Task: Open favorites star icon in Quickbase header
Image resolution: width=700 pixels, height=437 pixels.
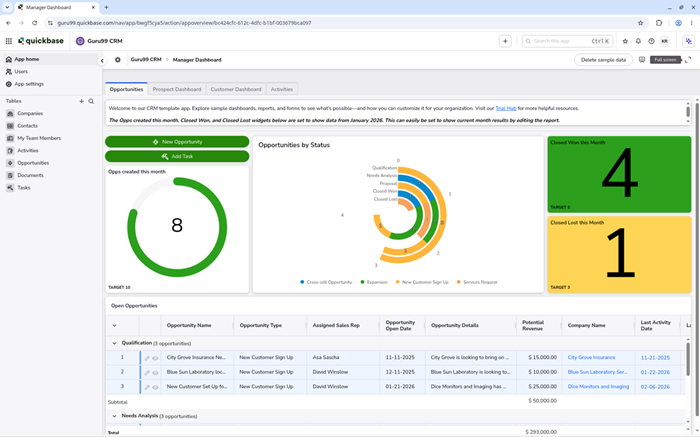Action: tap(625, 41)
